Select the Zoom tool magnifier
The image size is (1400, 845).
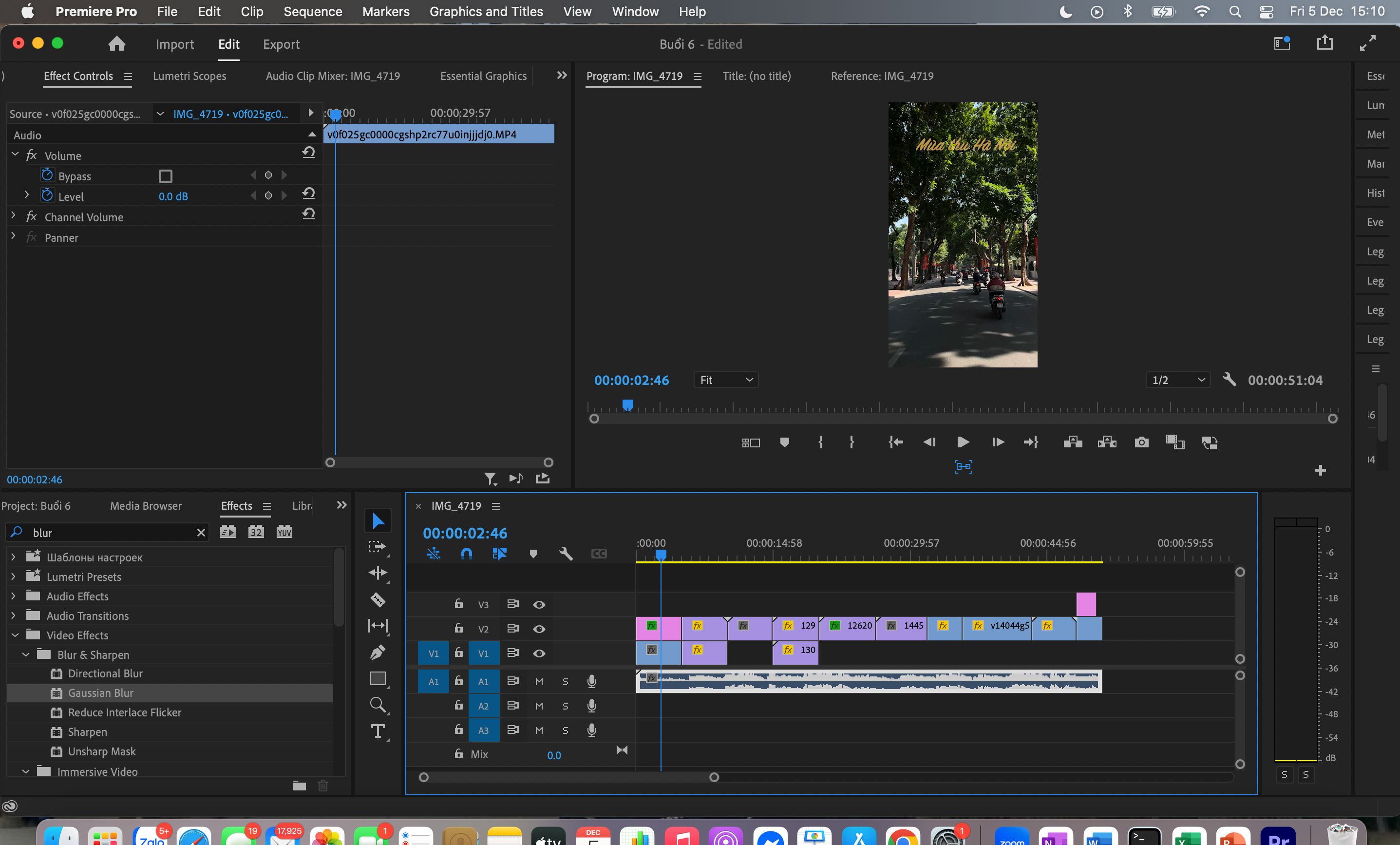point(378,705)
